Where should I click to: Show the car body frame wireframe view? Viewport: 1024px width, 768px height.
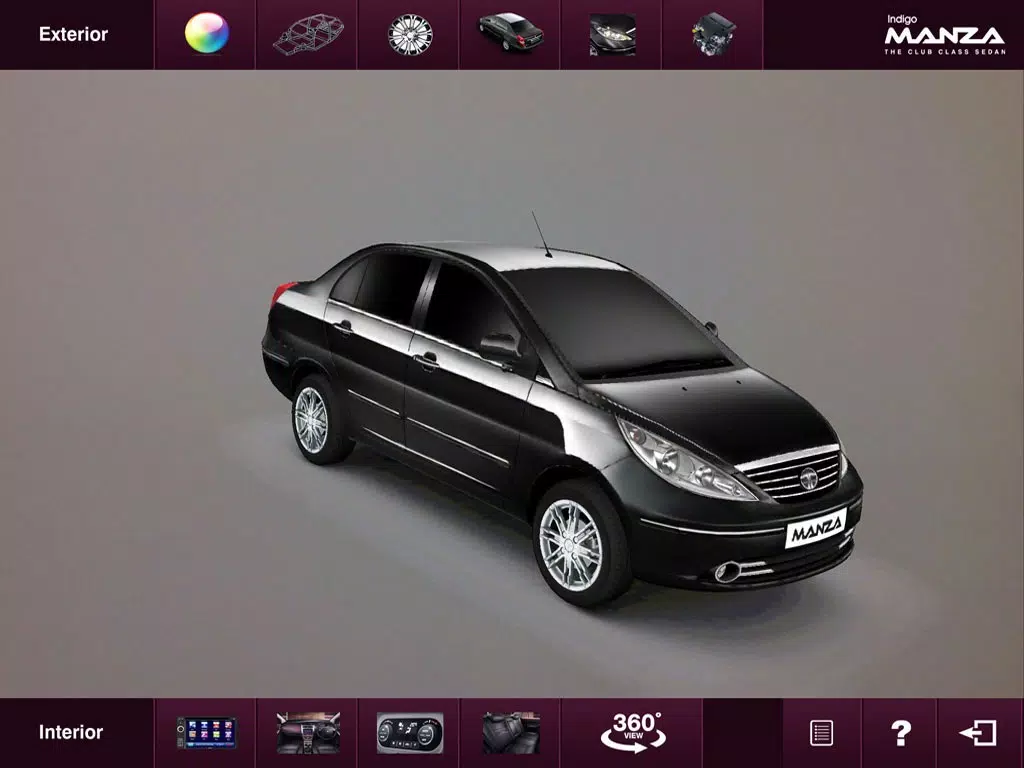click(308, 35)
